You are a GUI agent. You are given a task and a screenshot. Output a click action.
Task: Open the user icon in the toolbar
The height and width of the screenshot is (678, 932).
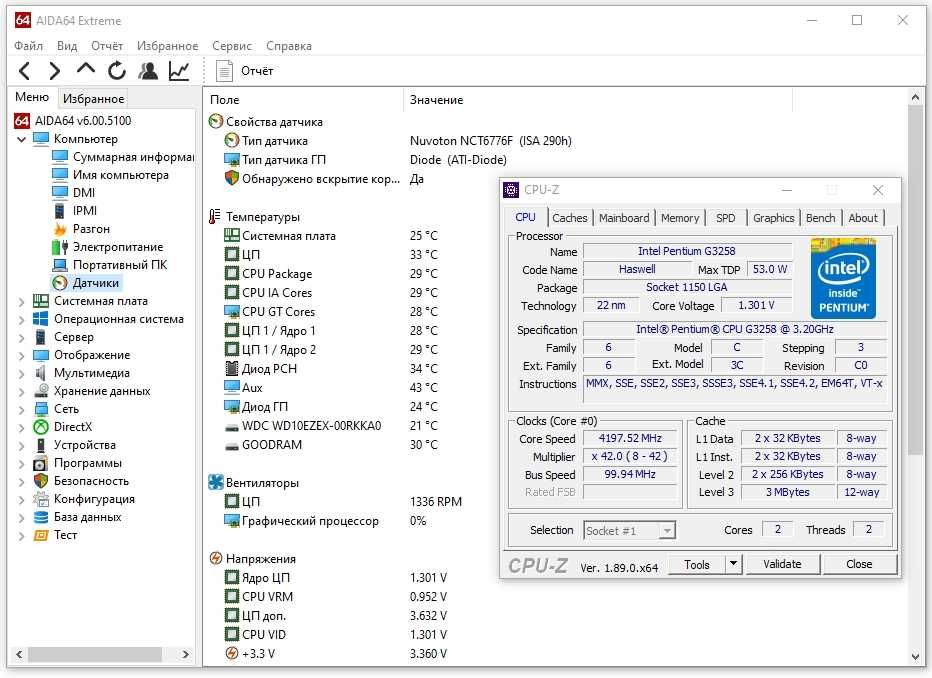point(148,71)
